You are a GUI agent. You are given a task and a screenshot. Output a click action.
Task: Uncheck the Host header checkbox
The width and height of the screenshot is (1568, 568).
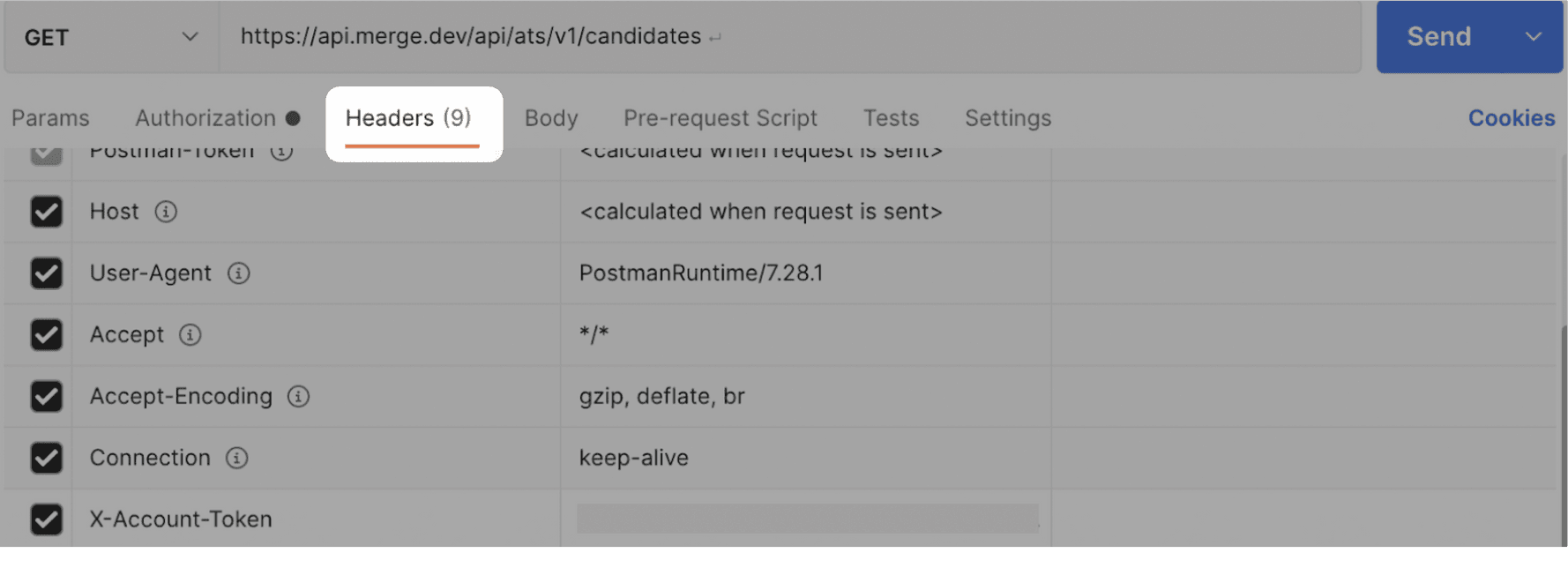[x=48, y=212]
